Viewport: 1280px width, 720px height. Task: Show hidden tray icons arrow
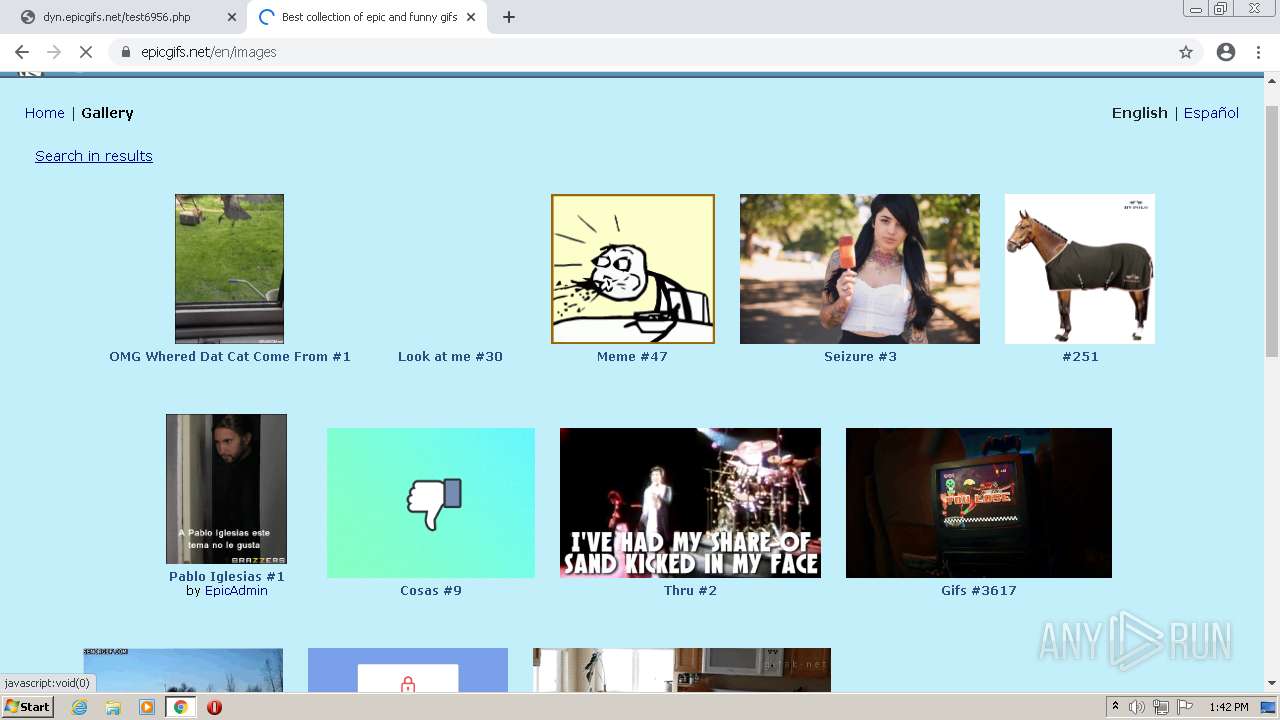(x=1115, y=707)
